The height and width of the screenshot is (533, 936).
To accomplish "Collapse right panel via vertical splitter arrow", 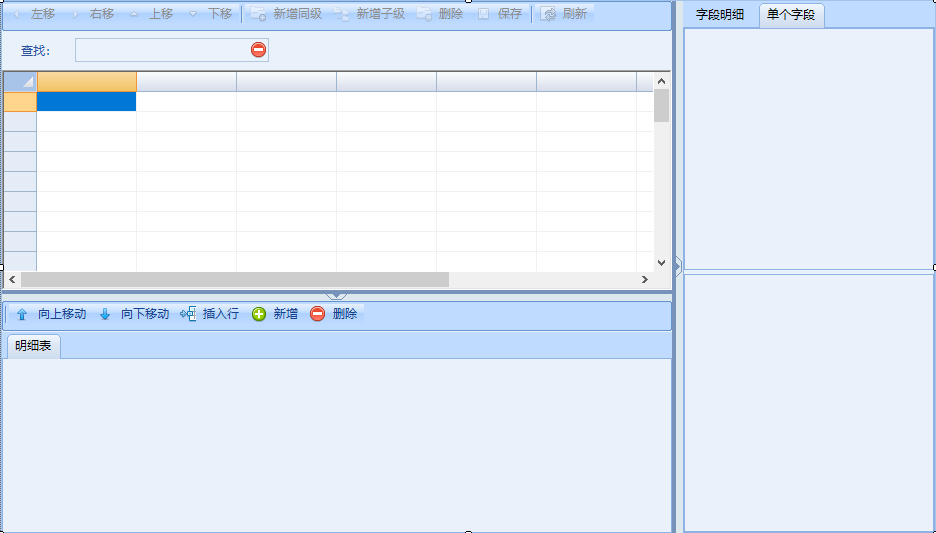I will point(678,266).
